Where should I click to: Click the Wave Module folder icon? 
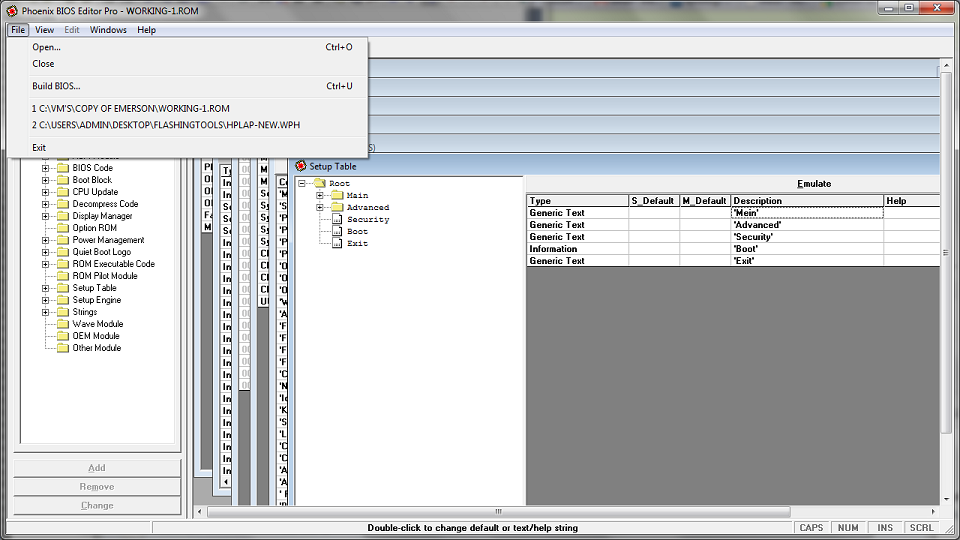click(x=62, y=324)
